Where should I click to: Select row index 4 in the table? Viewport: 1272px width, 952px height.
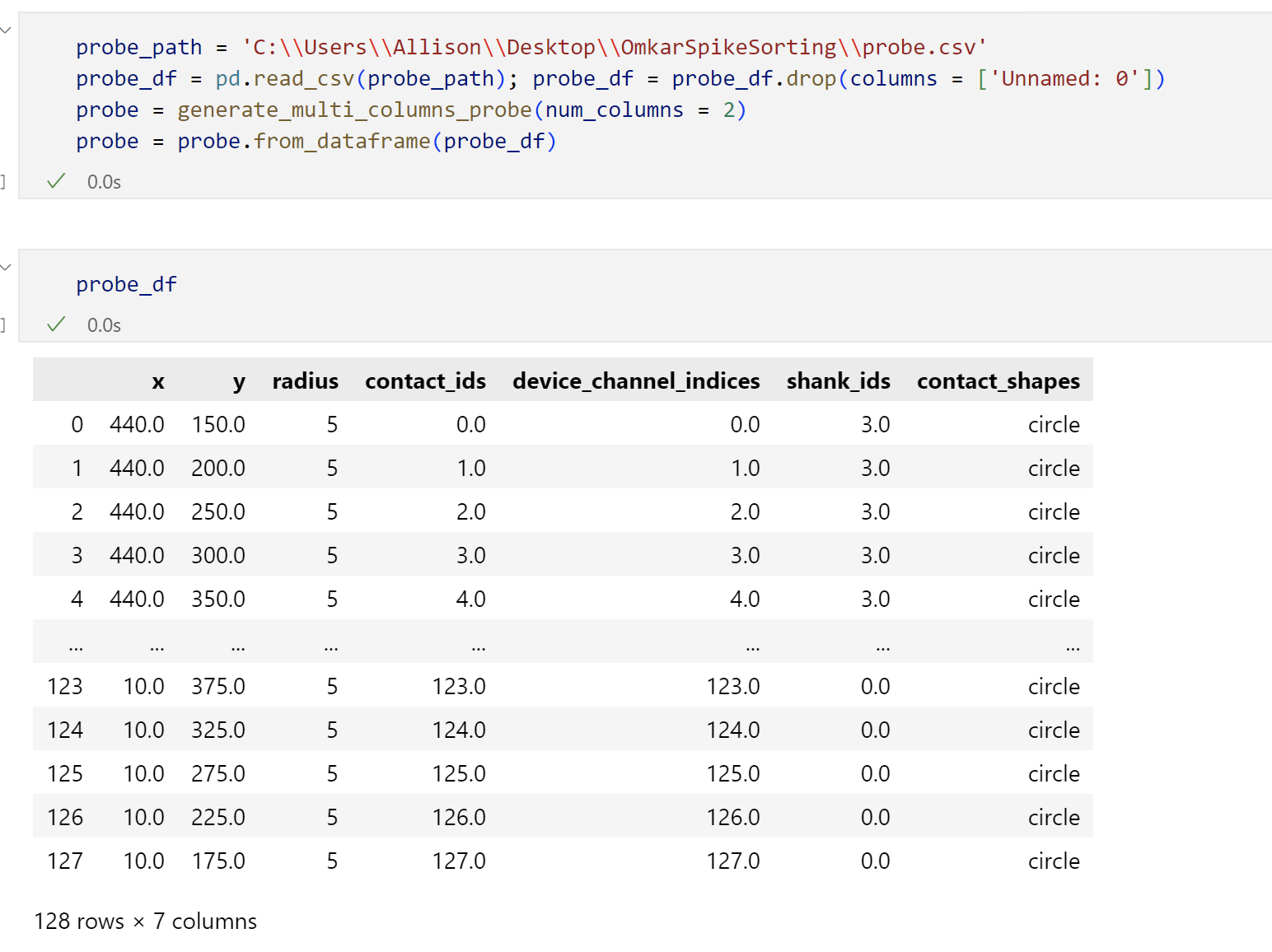[x=77, y=599]
